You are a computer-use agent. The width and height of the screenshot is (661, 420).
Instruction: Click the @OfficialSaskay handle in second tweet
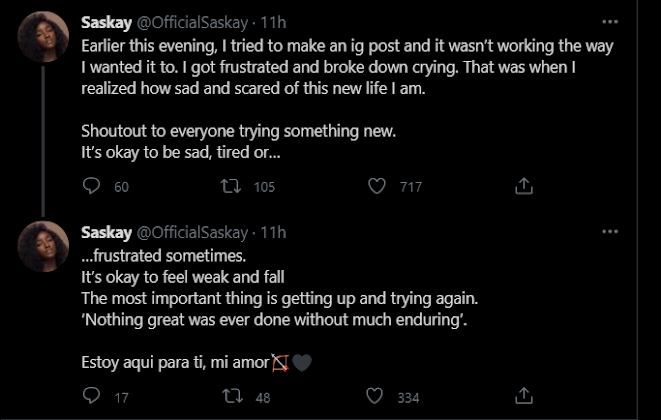pyautogui.click(x=192, y=232)
